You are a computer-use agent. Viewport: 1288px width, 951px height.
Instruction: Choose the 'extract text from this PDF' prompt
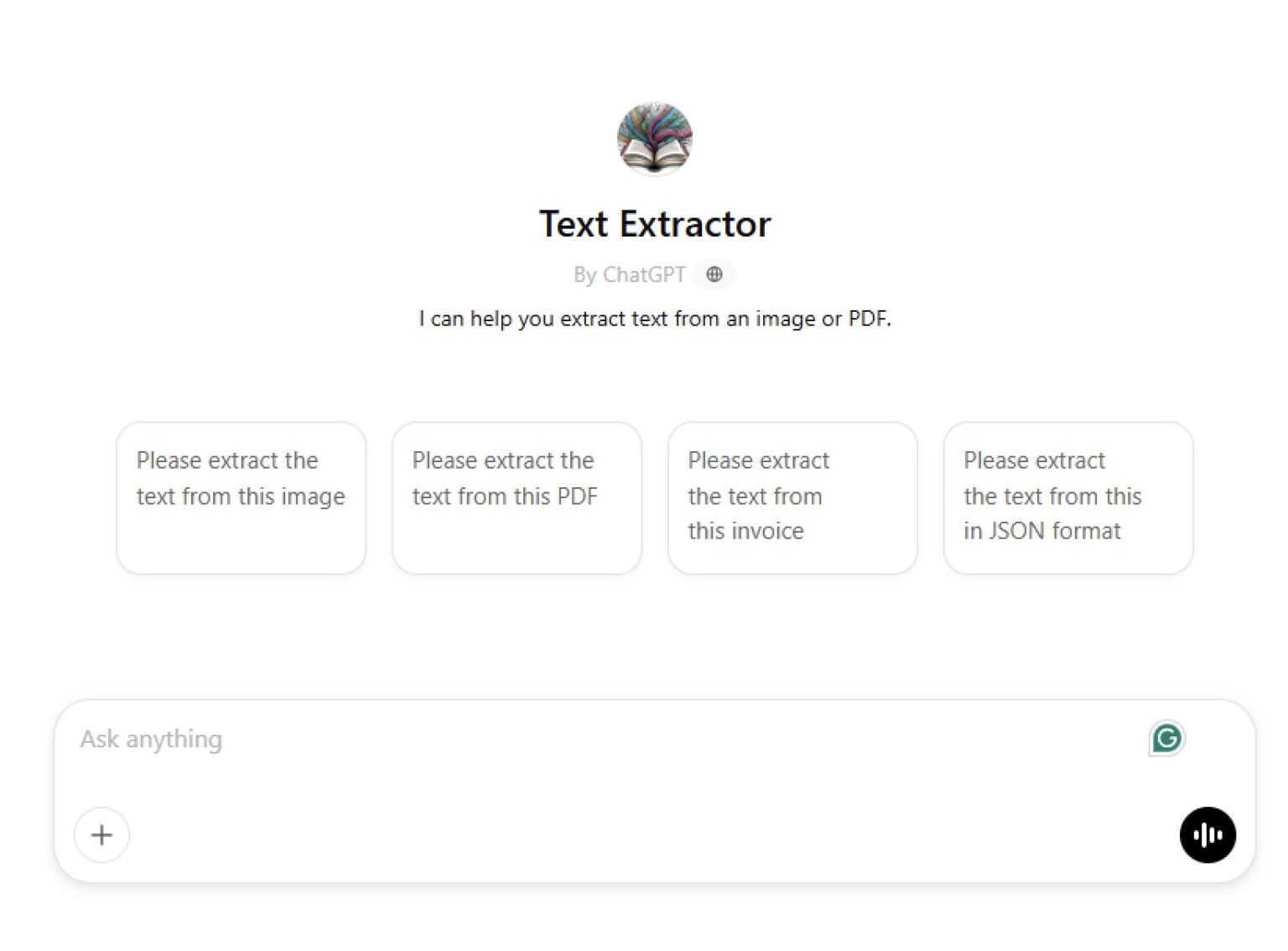[516, 496]
